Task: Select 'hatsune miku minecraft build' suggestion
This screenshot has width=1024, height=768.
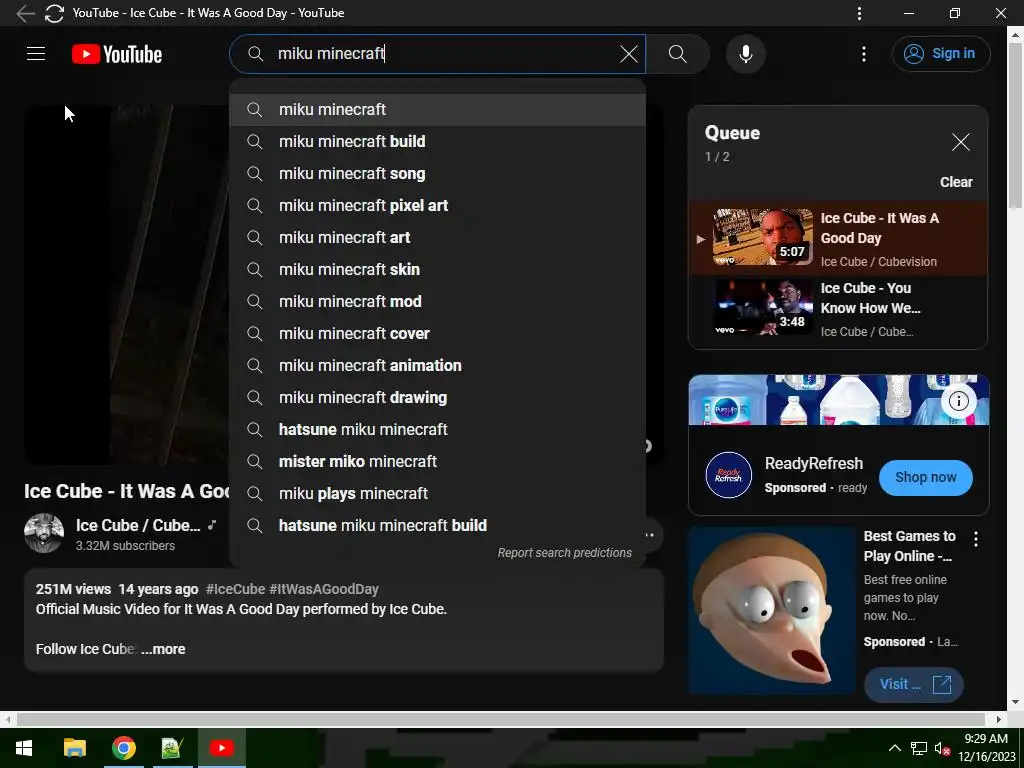Action: point(438,526)
